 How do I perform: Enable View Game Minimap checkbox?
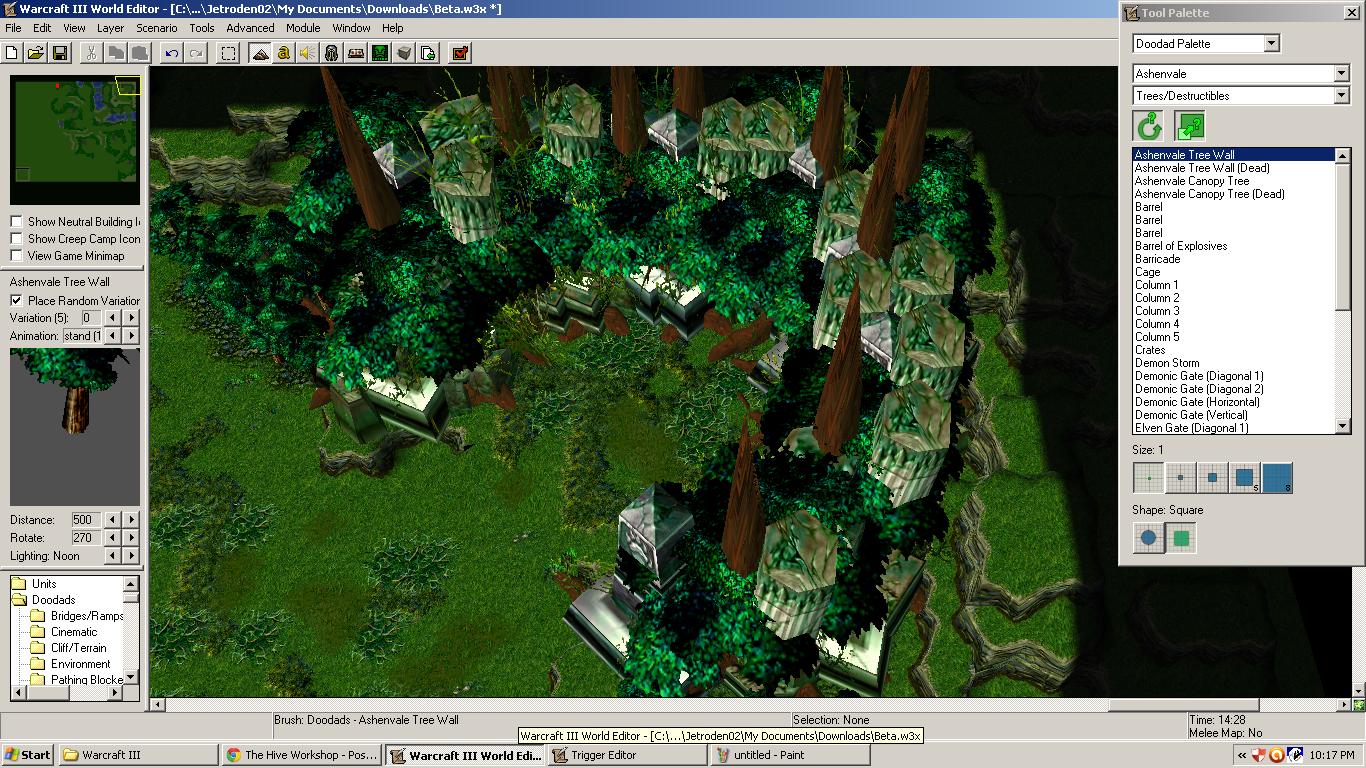[17, 256]
